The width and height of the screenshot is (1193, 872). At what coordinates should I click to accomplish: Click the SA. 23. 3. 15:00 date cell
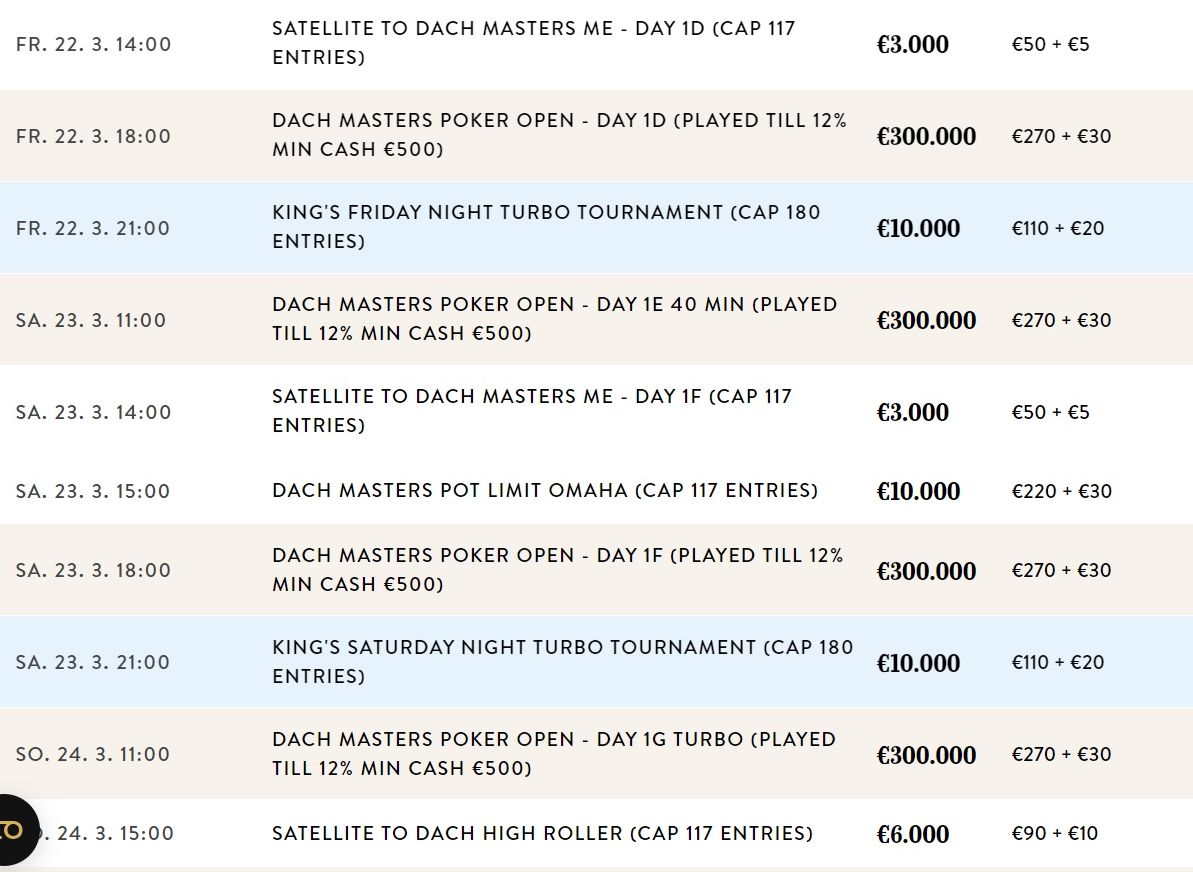[x=93, y=492]
